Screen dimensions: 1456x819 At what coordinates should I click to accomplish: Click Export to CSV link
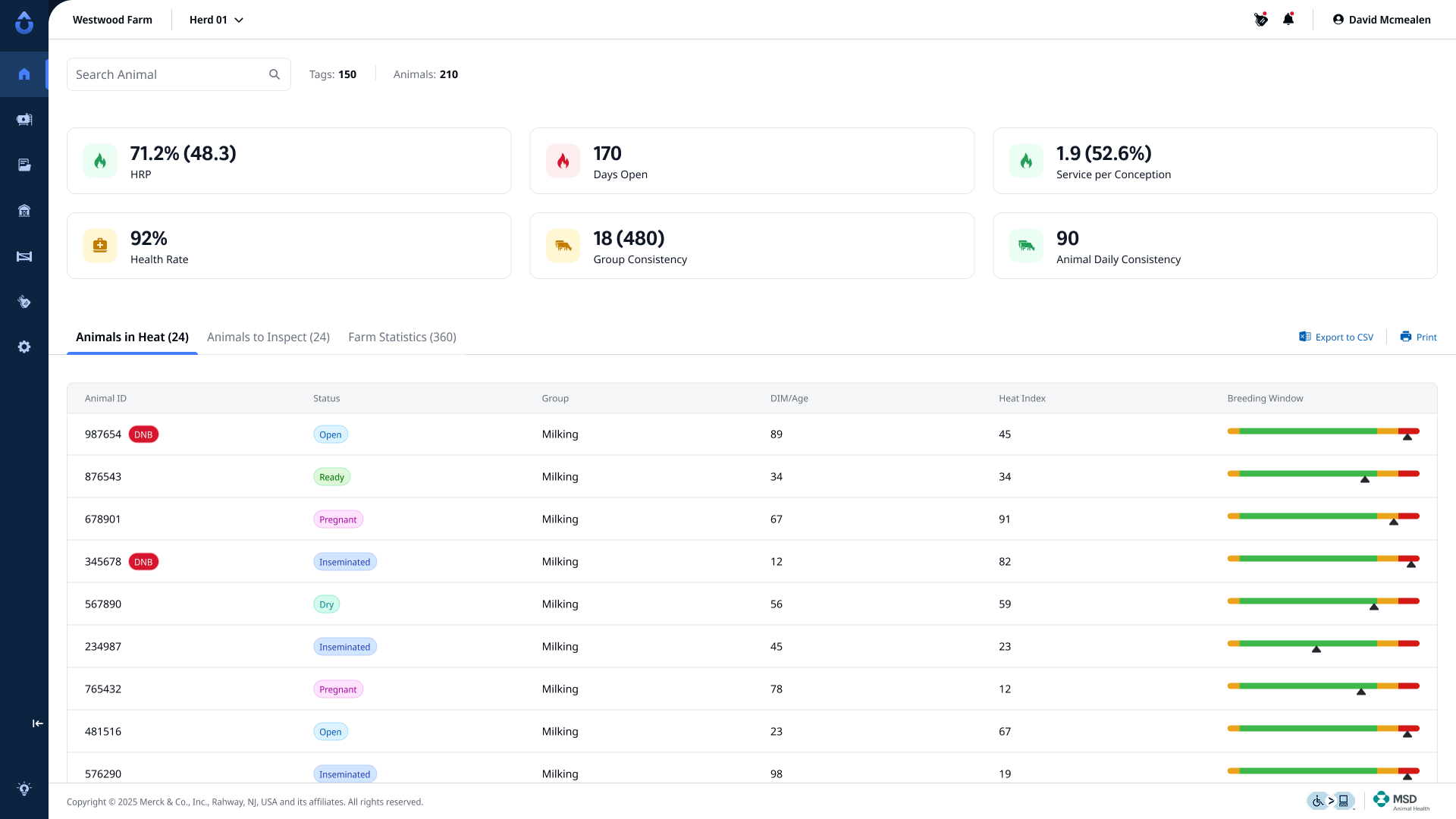[1336, 337]
